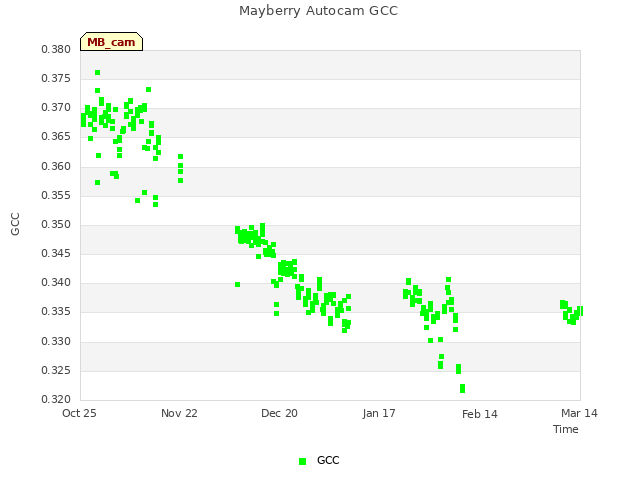
Task: Click the isolated data point at 0.340 before Dec 20
Action: (238, 284)
